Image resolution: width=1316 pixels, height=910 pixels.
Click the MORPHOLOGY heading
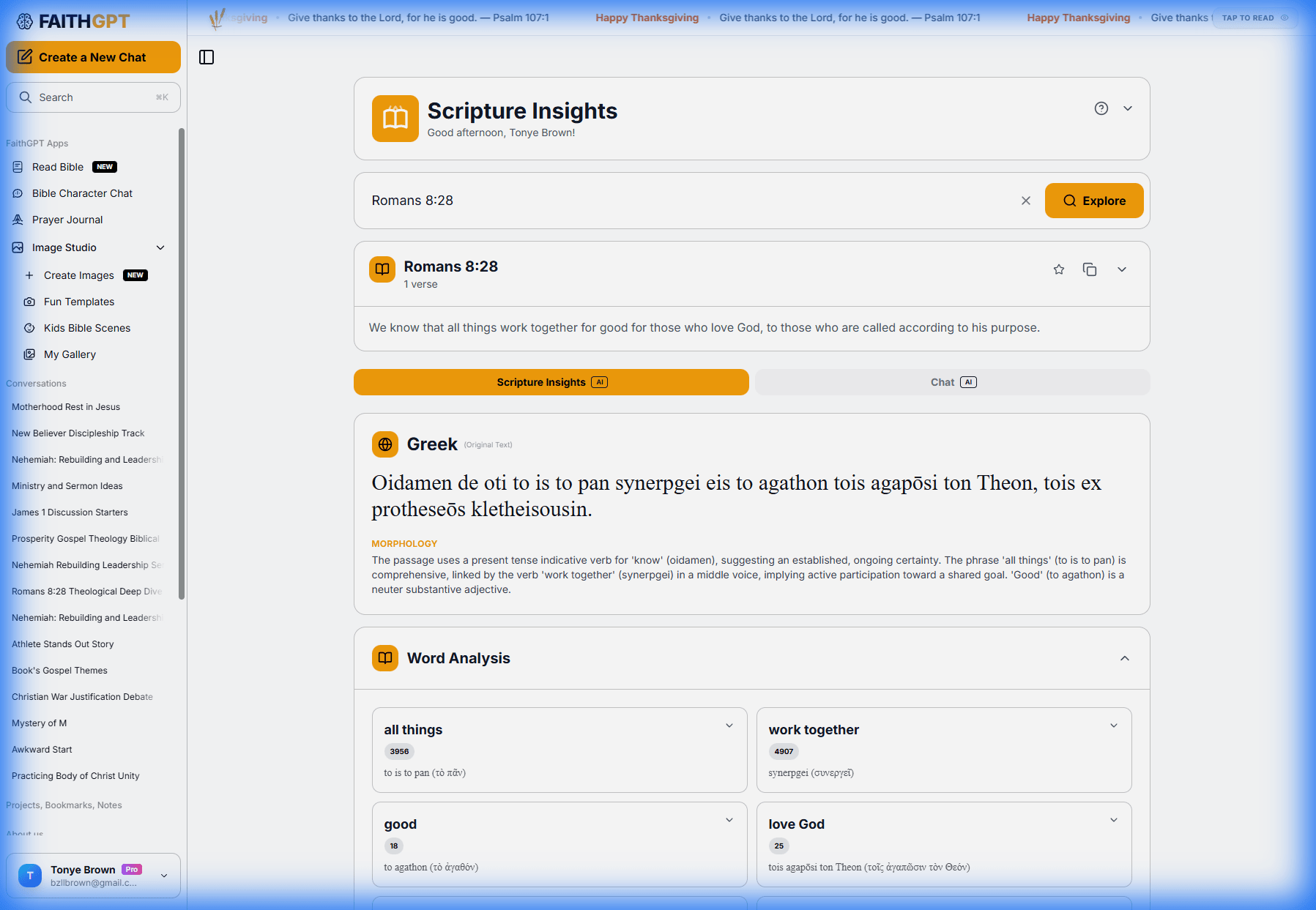[x=404, y=544]
